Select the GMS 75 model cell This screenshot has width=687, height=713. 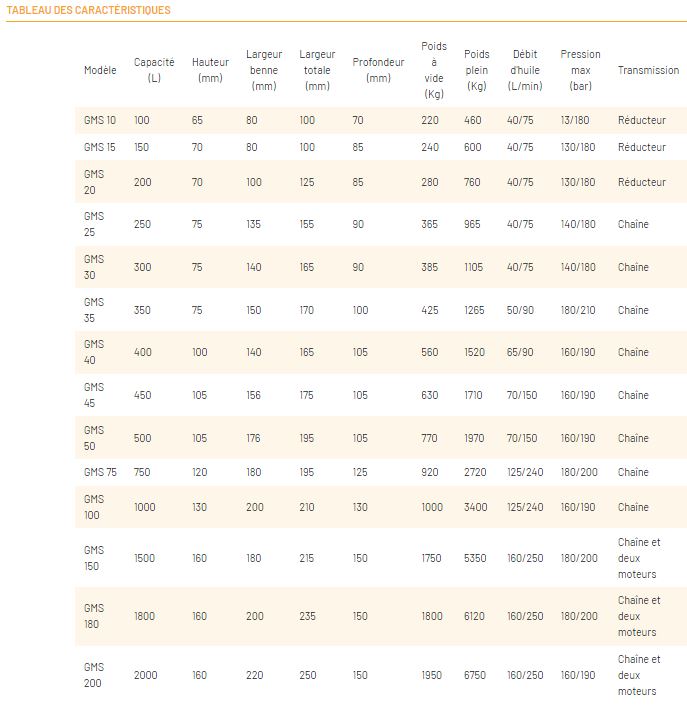coord(100,472)
